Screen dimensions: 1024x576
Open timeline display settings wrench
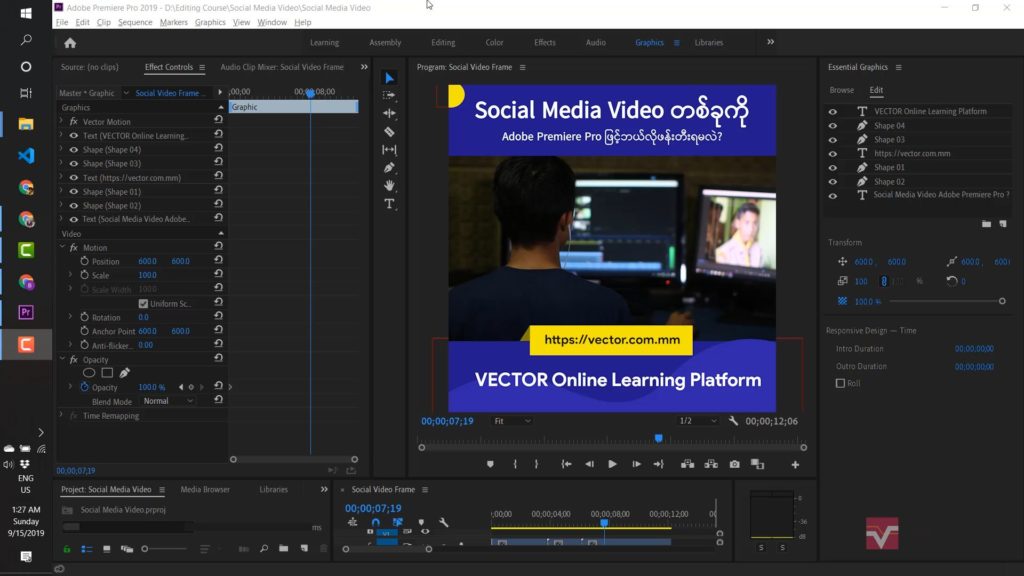[443, 522]
